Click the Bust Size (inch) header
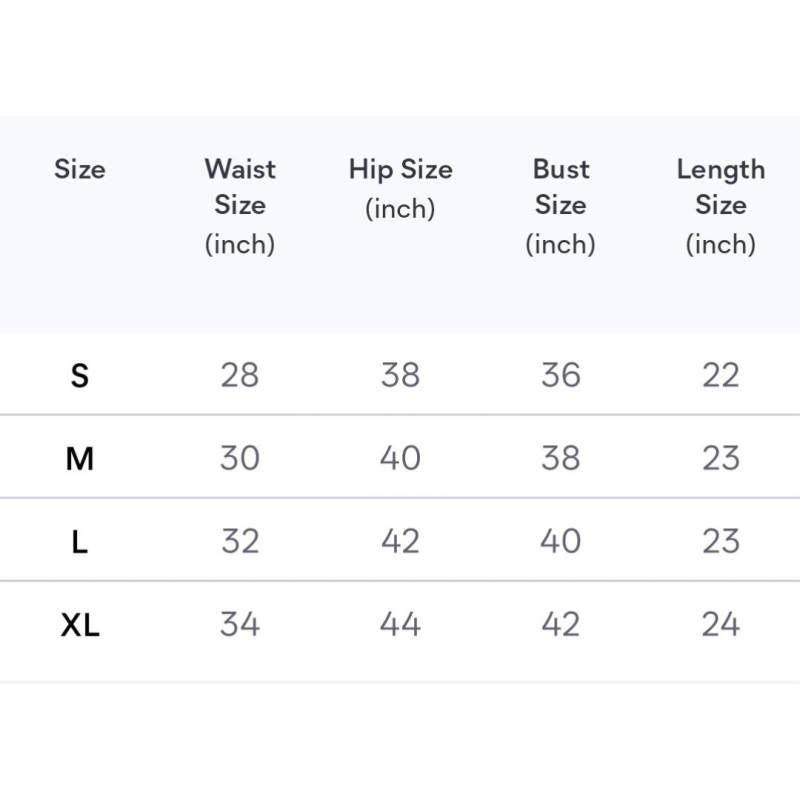Viewport: 800px width, 800px height. coord(561,206)
